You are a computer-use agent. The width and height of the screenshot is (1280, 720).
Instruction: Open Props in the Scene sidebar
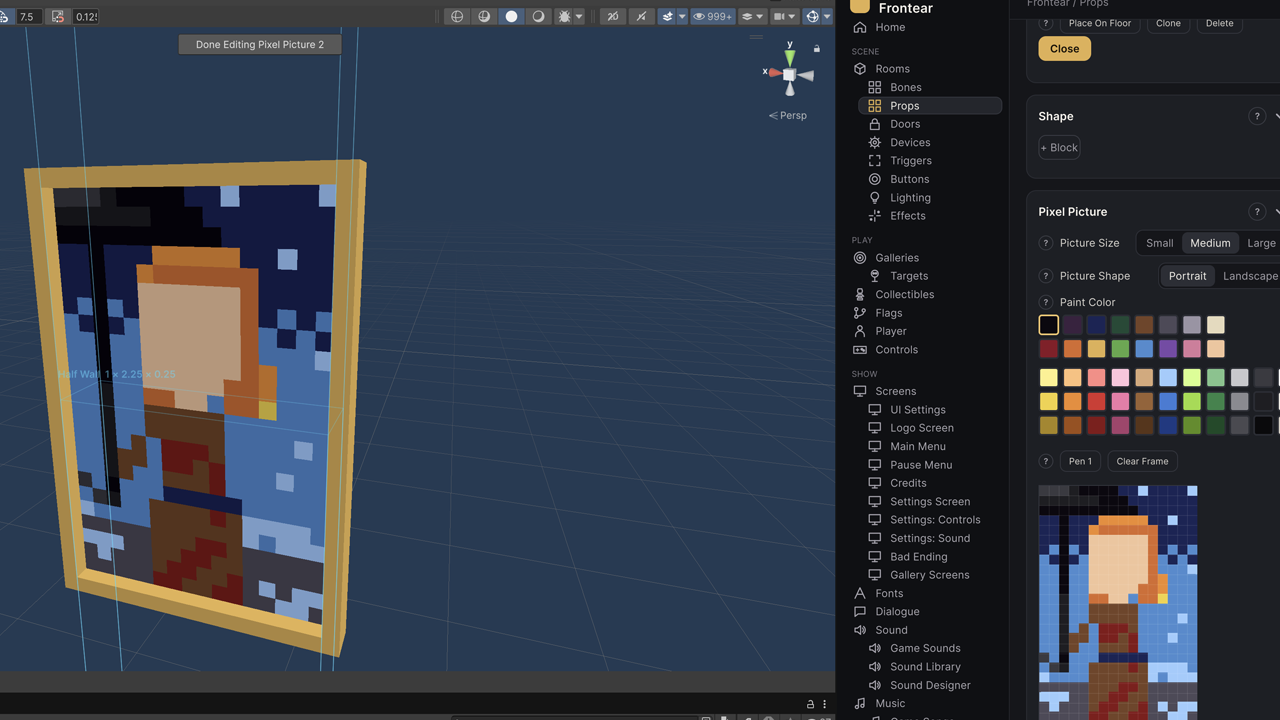(930, 106)
